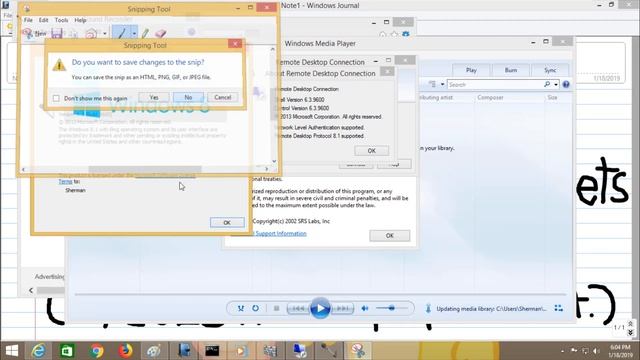Click the horizontal scrollbar in Snipping Tool
The width and height of the screenshot is (640, 360).
(x=145, y=169)
